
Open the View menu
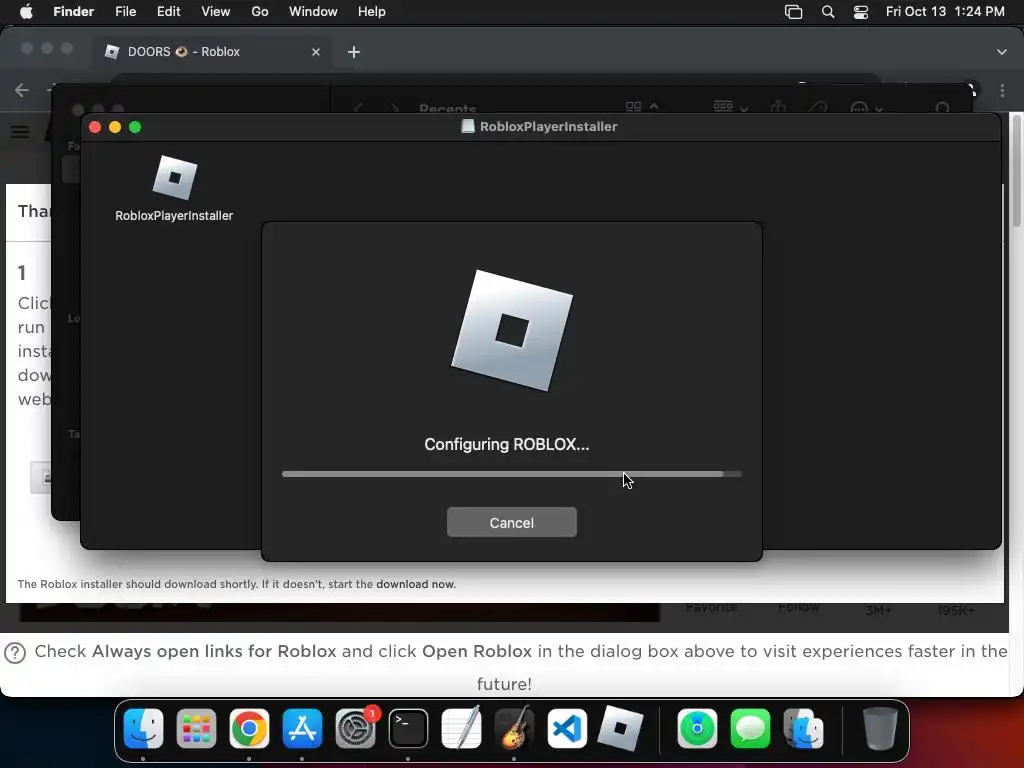(x=216, y=12)
